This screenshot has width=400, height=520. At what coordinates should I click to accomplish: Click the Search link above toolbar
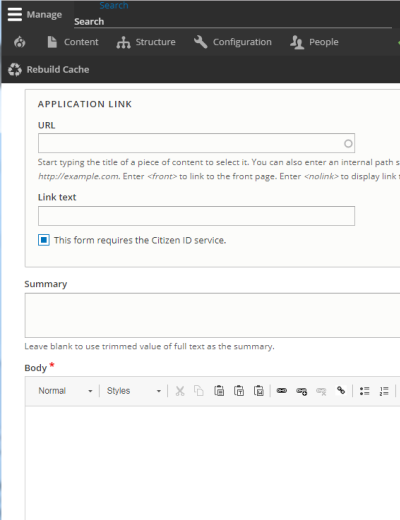114,5
